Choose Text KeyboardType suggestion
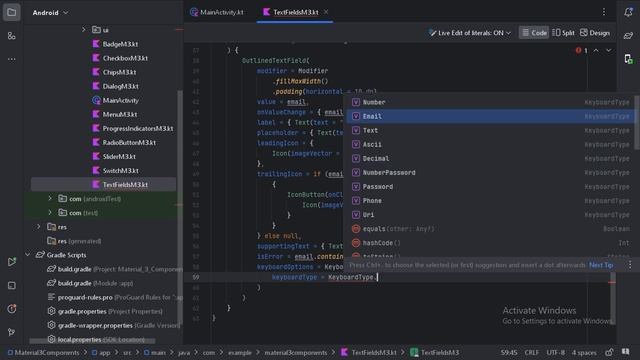The height and width of the screenshot is (360, 640). (x=490, y=131)
